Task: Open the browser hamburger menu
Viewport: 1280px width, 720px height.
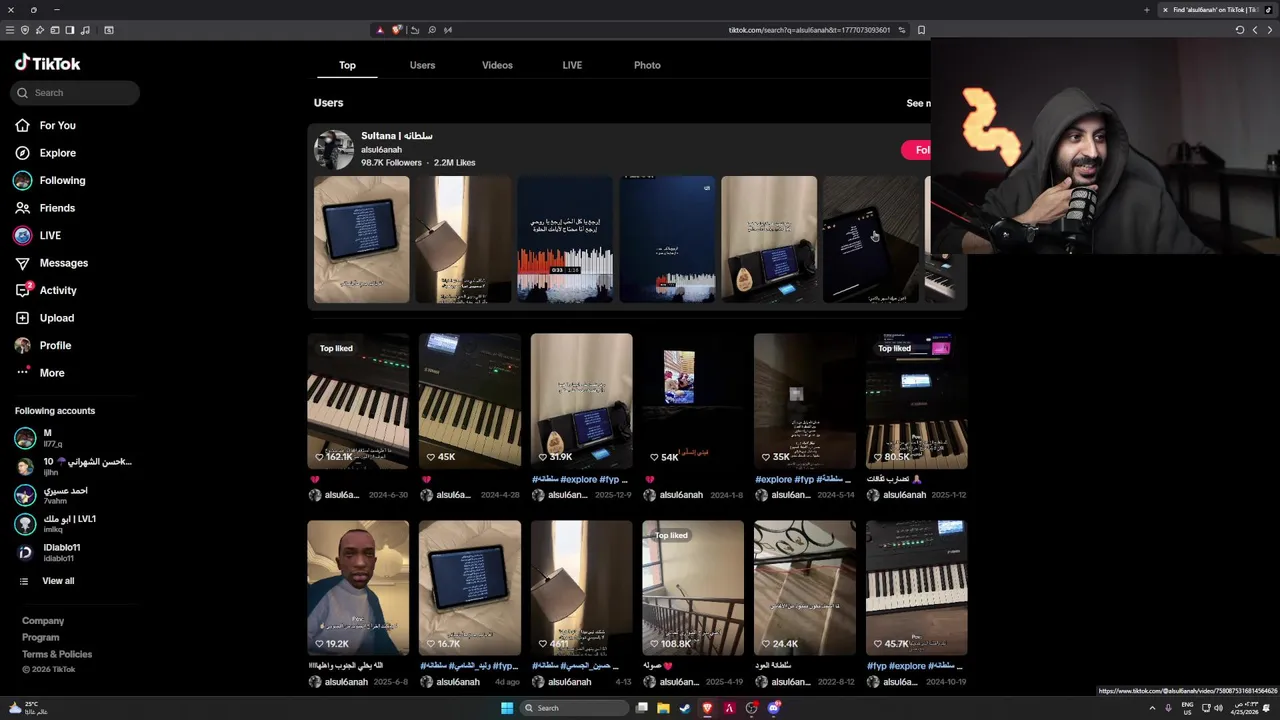Action: click(10, 30)
